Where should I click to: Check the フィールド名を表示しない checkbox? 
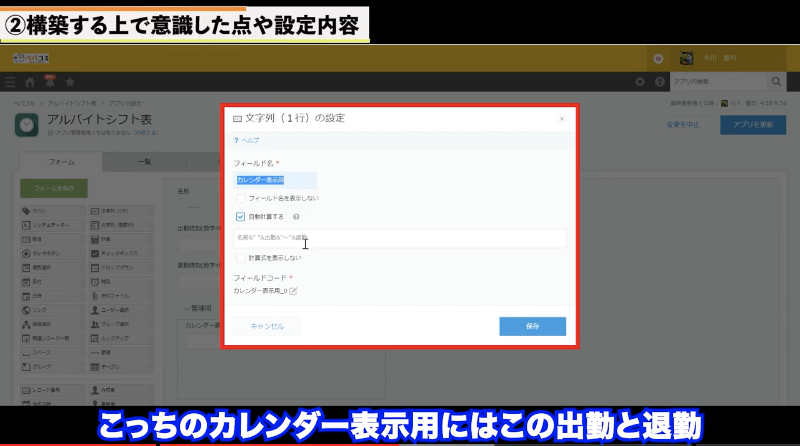point(240,198)
